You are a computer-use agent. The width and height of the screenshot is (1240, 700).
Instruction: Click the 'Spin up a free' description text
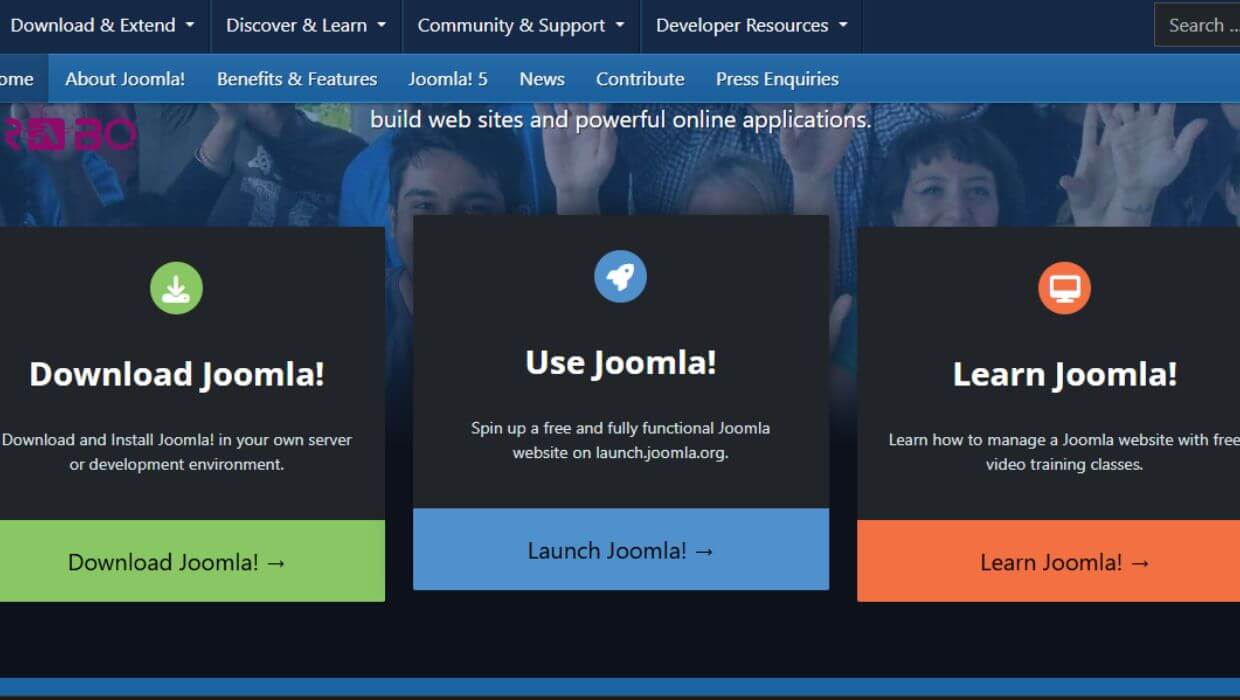point(621,440)
